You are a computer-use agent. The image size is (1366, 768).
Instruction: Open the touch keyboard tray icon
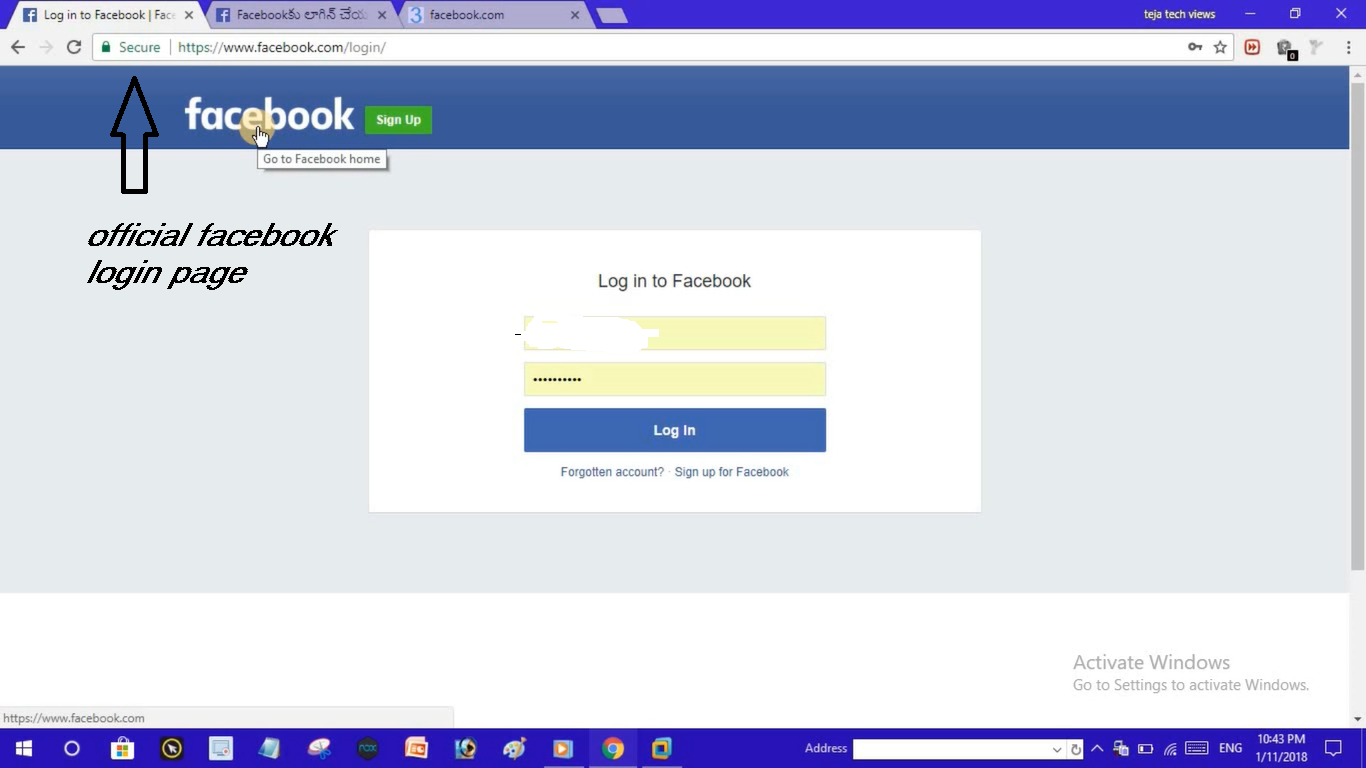click(x=1196, y=749)
